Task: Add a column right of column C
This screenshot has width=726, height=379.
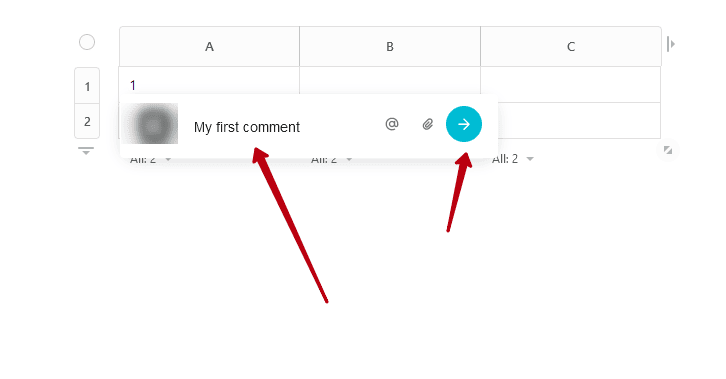Action: [671, 44]
